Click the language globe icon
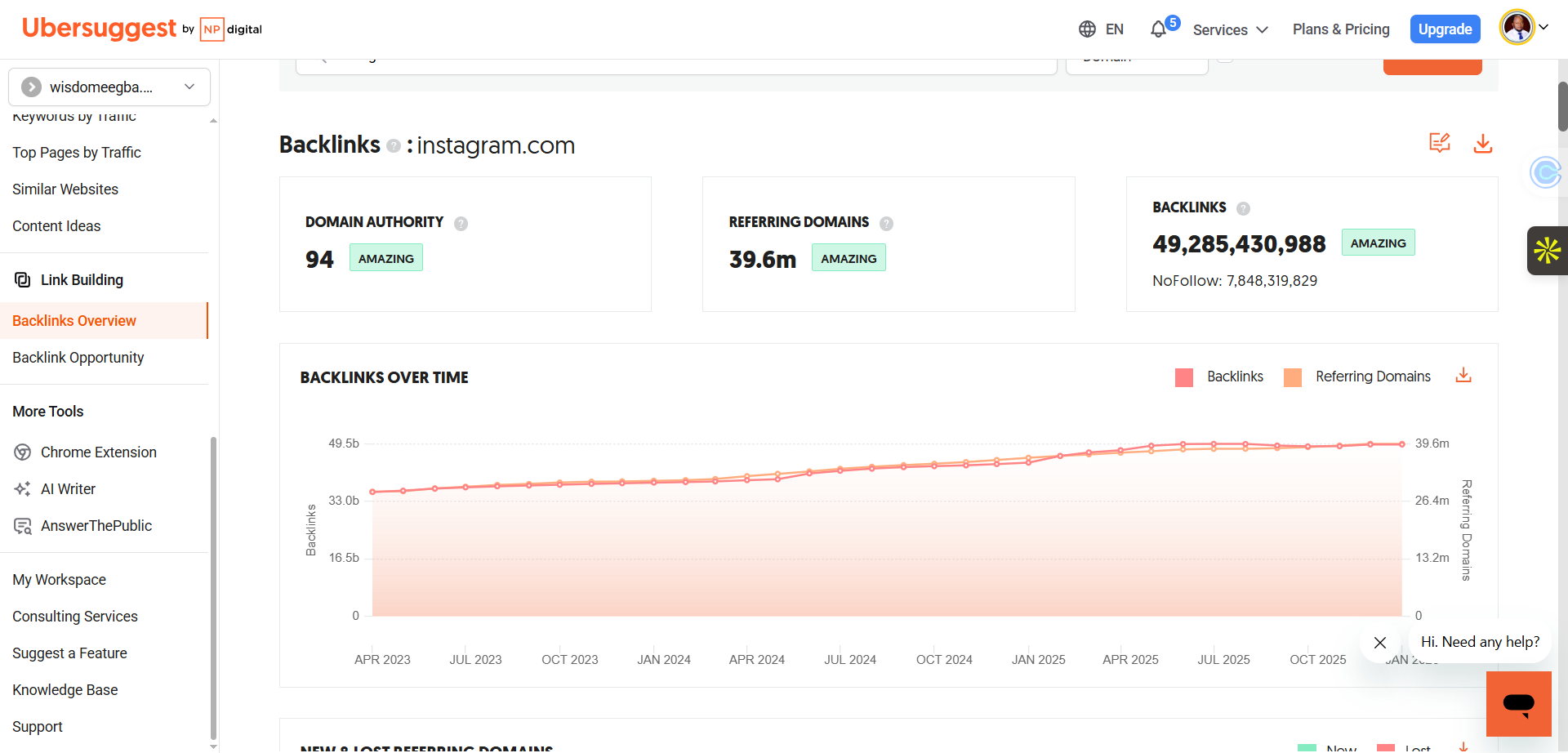This screenshot has height=753, width=1568. pyautogui.click(x=1087, y=29)
